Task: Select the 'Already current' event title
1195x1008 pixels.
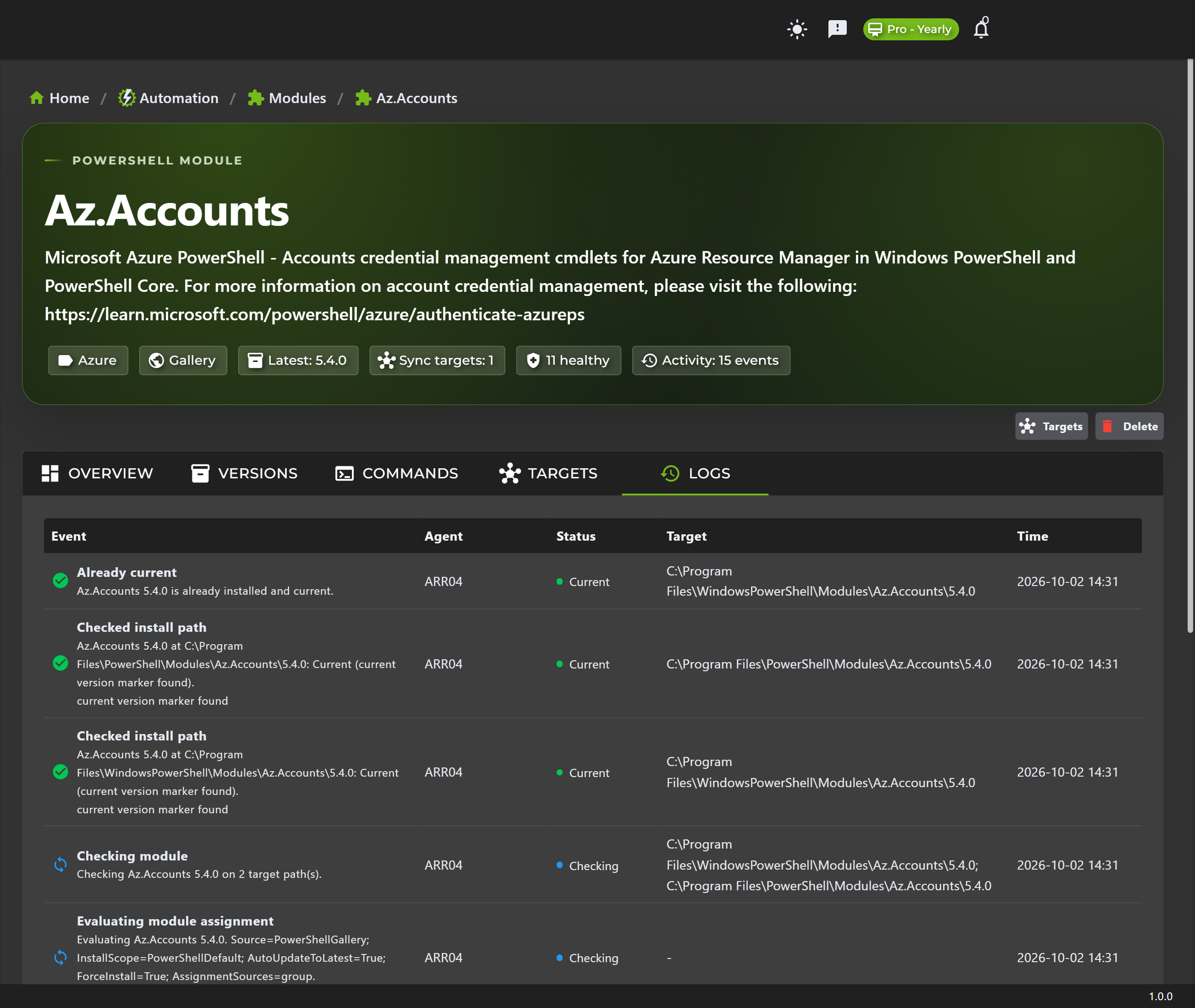Action: click(127, 572)
